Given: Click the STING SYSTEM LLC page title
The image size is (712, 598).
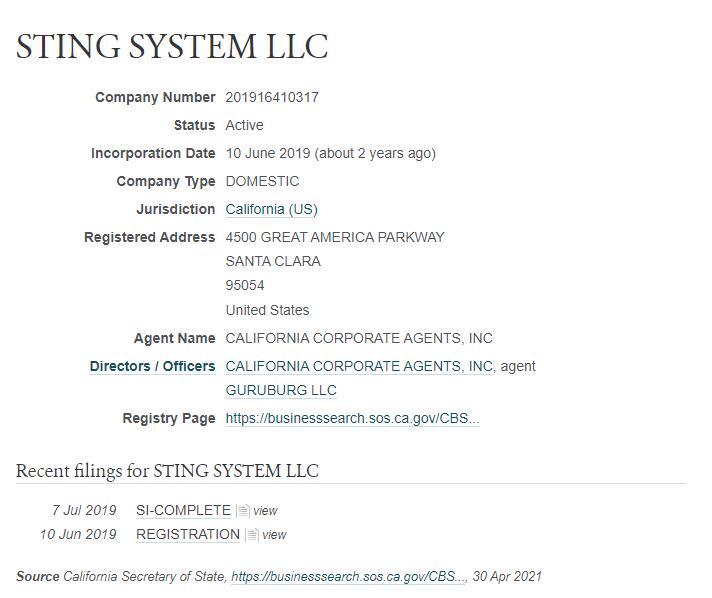Looking at the screenshot, I should pyautogui.click(x=172, y=46).
